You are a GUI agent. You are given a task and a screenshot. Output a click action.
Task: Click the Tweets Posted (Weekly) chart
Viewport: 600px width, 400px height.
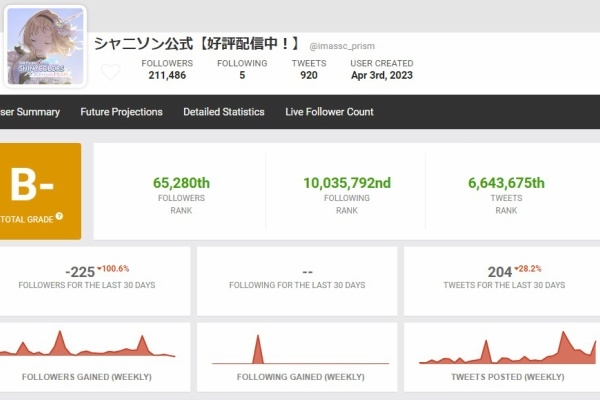click(508, 348)
